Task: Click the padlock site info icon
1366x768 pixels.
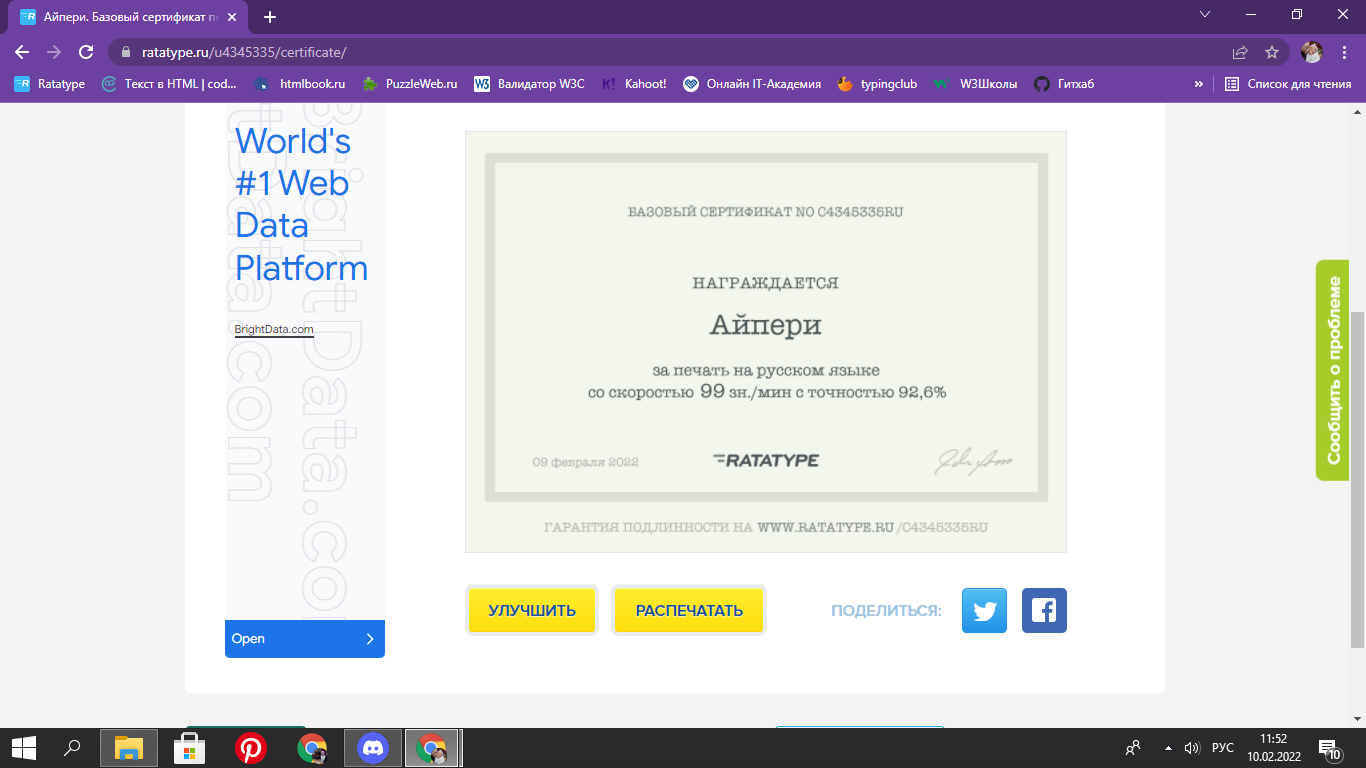Action: pyautogui.click(x=126, y=52)
